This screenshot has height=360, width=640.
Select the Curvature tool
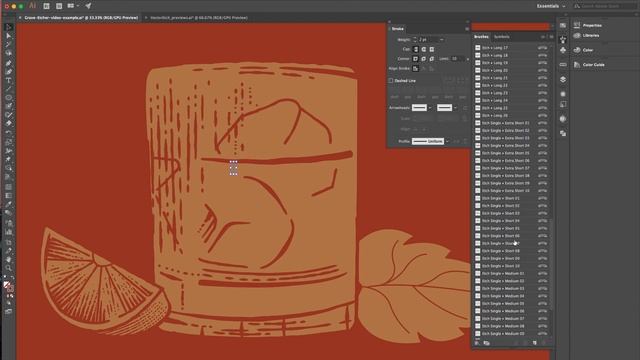[x=9, y=71]
